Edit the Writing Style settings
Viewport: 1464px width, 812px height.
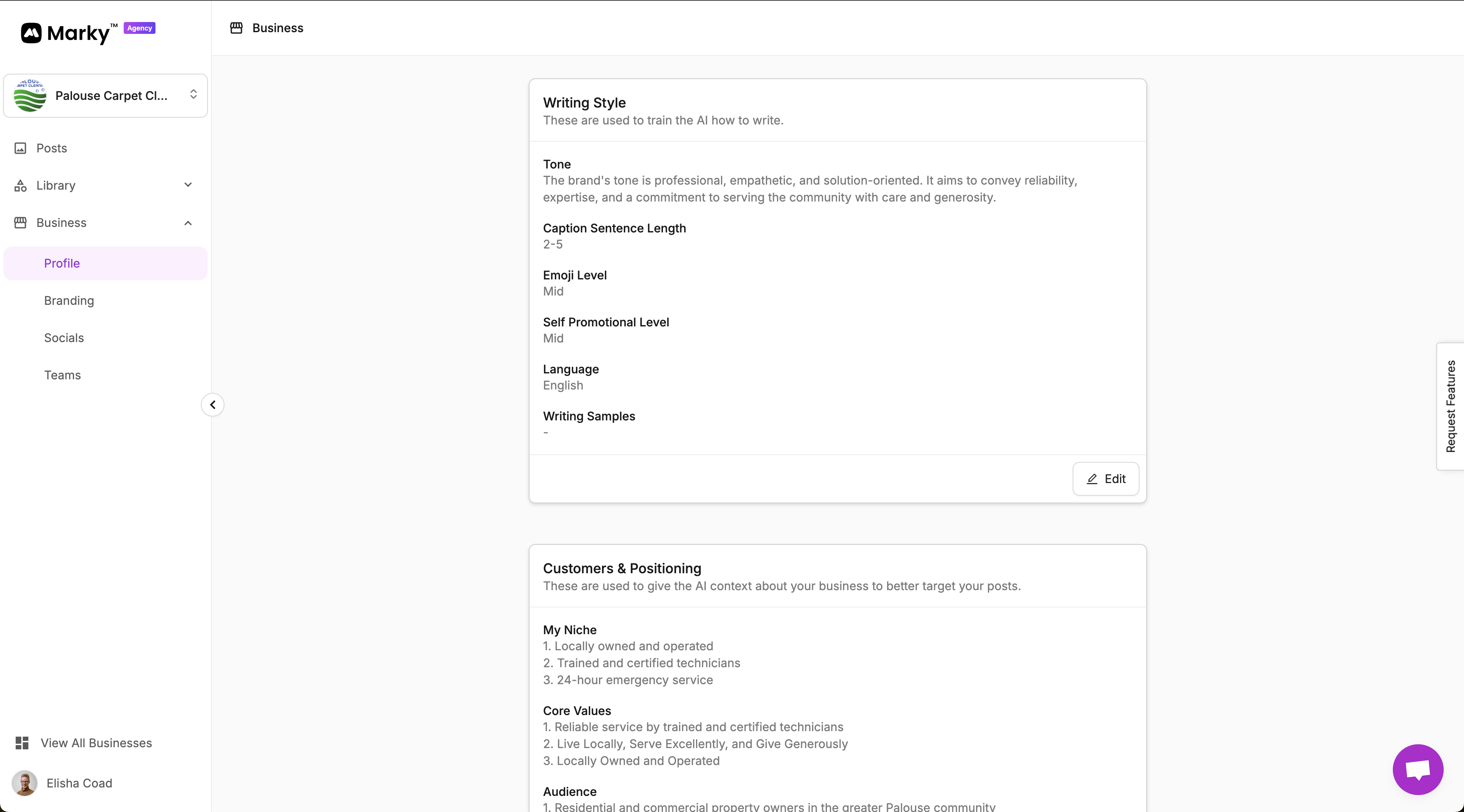click(1105, 479)
